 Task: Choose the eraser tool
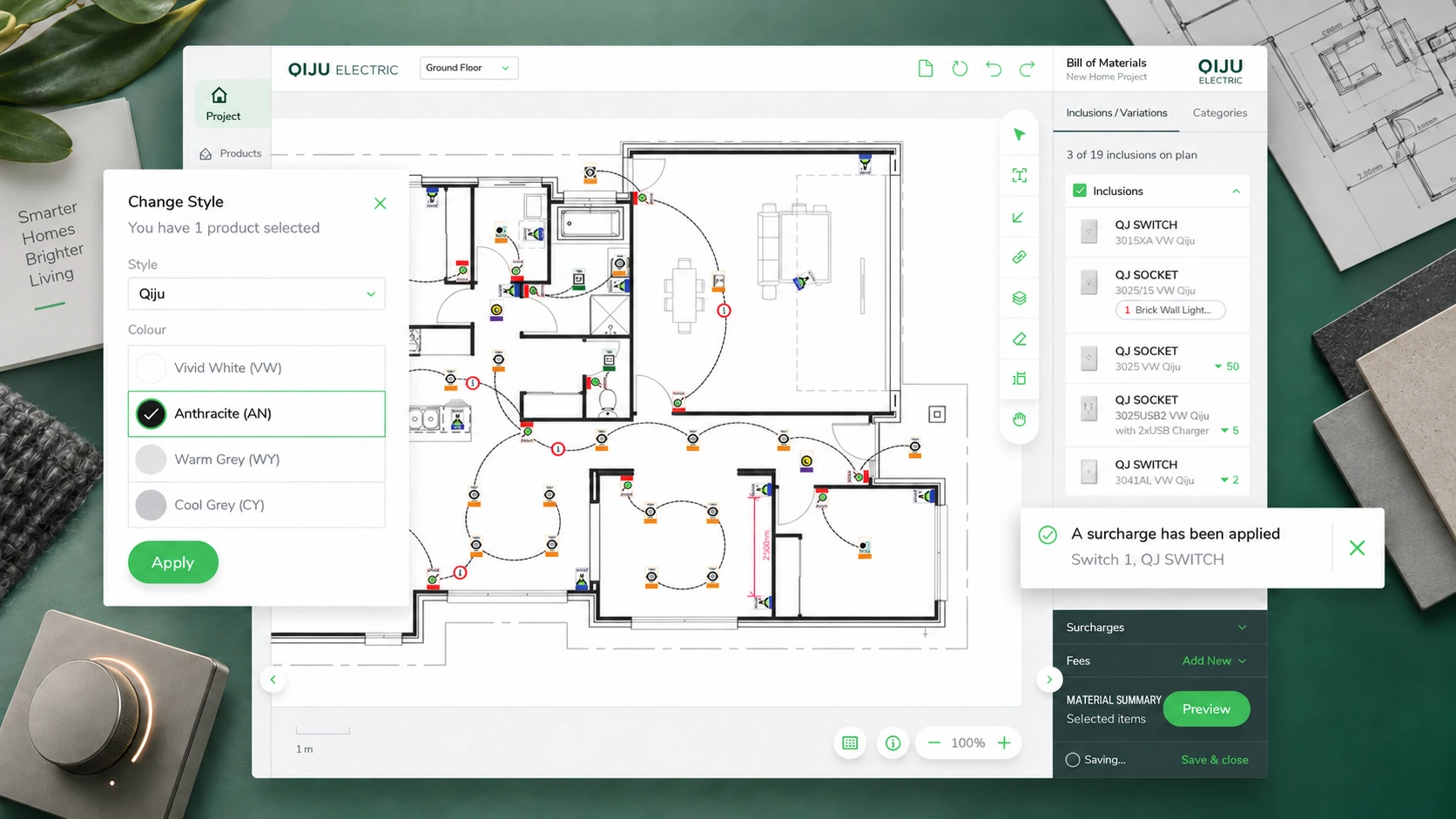pyautogui.click(x=1019, y=339)
